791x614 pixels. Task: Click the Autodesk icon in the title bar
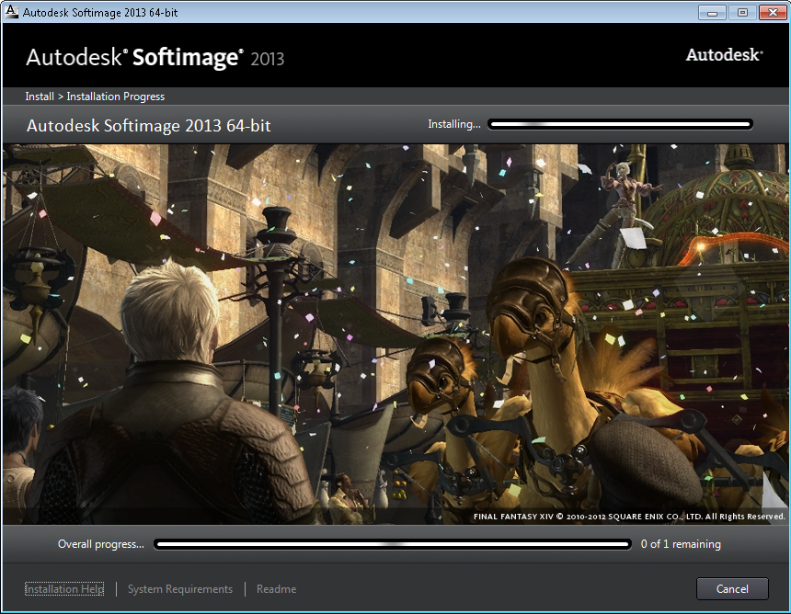pos(12,12)
